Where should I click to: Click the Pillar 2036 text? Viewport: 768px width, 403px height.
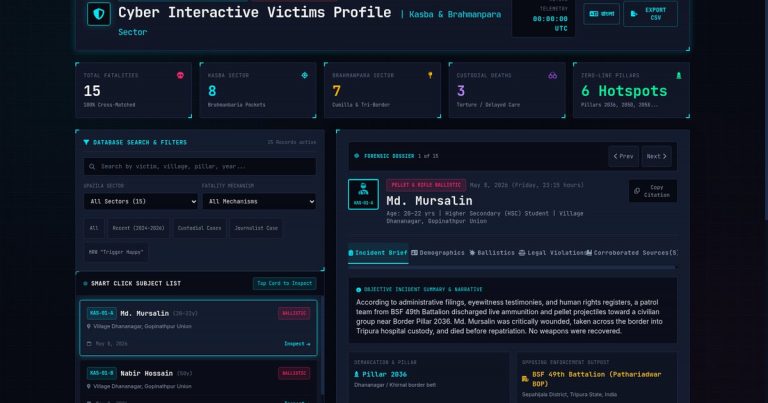[384, 374]
